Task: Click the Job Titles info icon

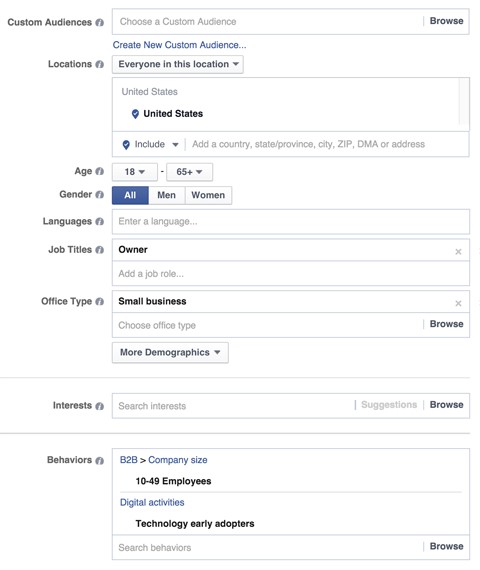Action: click(100, 250)
